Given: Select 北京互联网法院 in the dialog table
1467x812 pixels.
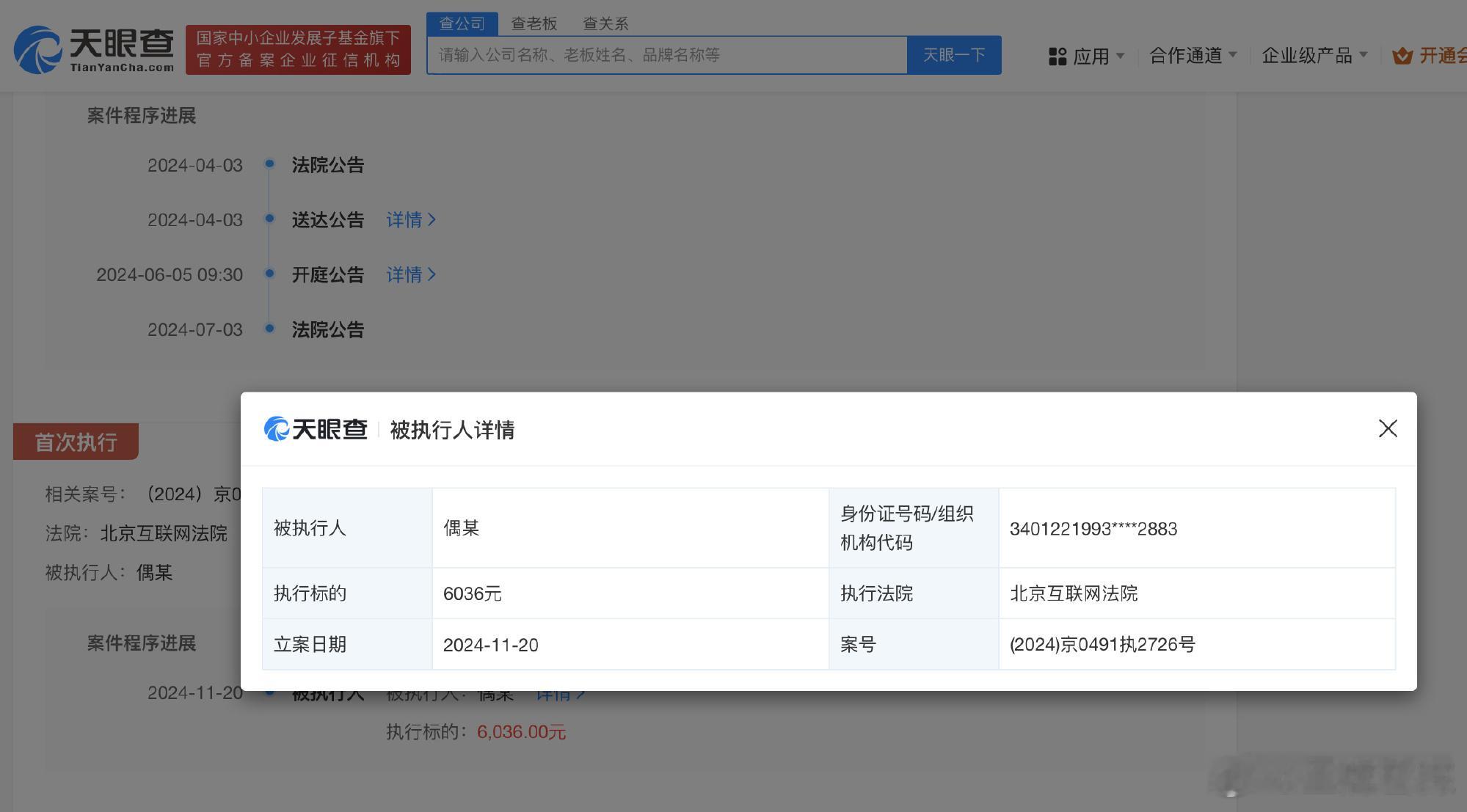Looking at the screenshot, I should [x=1074, y=593].
